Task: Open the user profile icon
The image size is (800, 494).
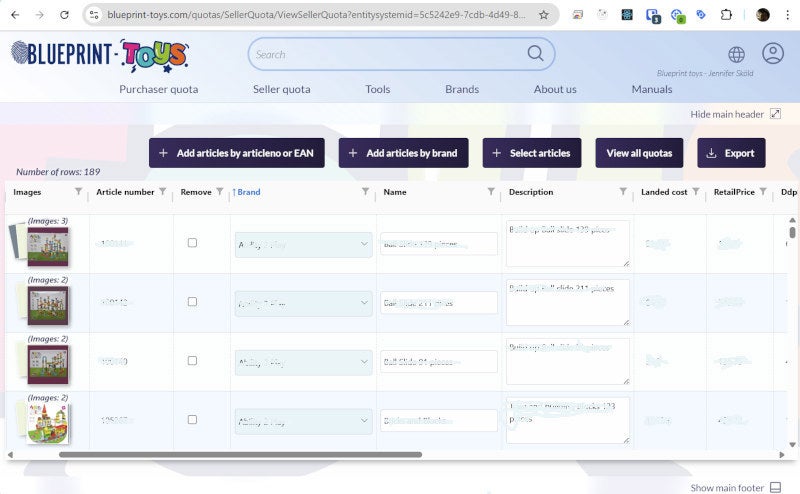Action: tap(773, 53)
